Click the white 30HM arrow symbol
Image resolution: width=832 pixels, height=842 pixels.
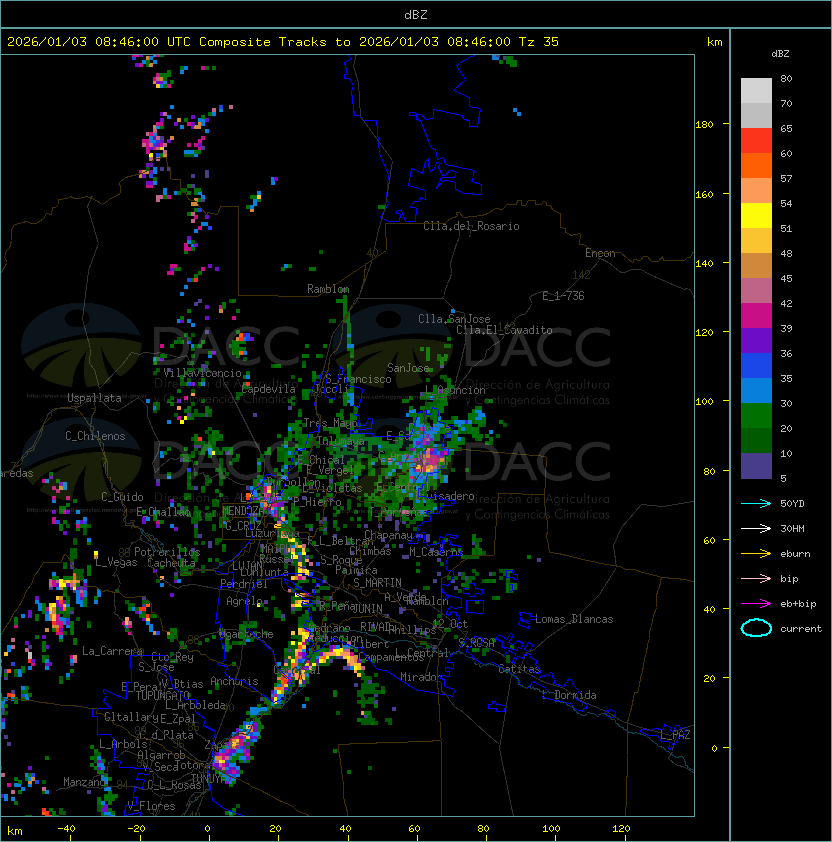[756, 528]
